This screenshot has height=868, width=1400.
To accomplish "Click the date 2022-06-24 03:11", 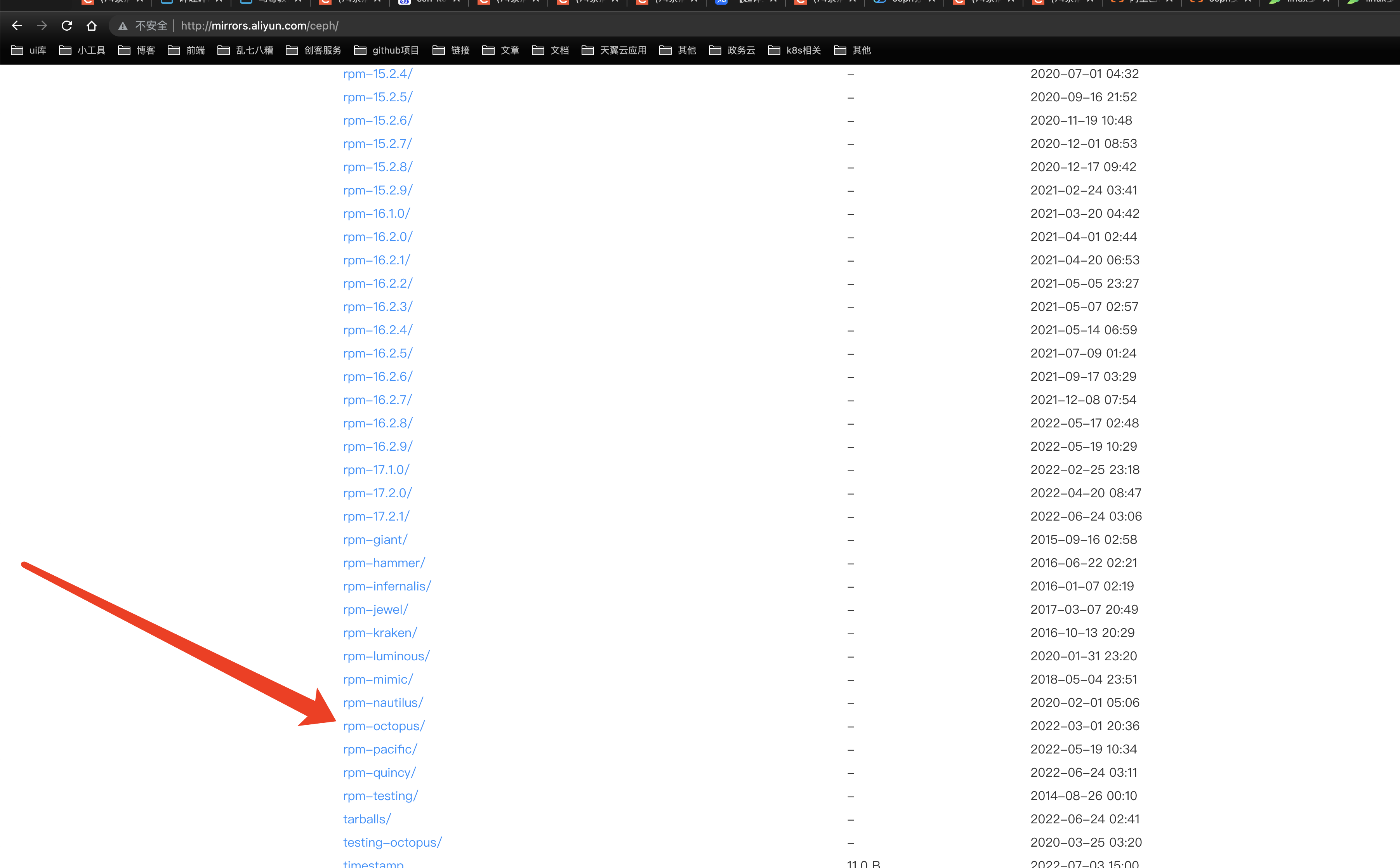I will pos(1084,773).
